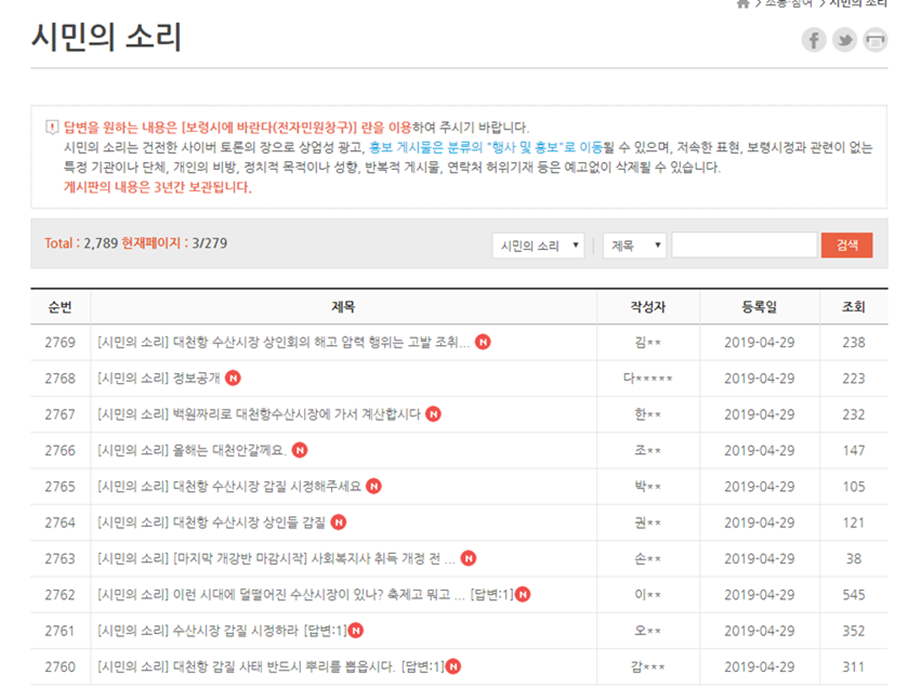Click the new badge on post 2766
This screenshot has width=907, height=700.
[x=300, y=450]
